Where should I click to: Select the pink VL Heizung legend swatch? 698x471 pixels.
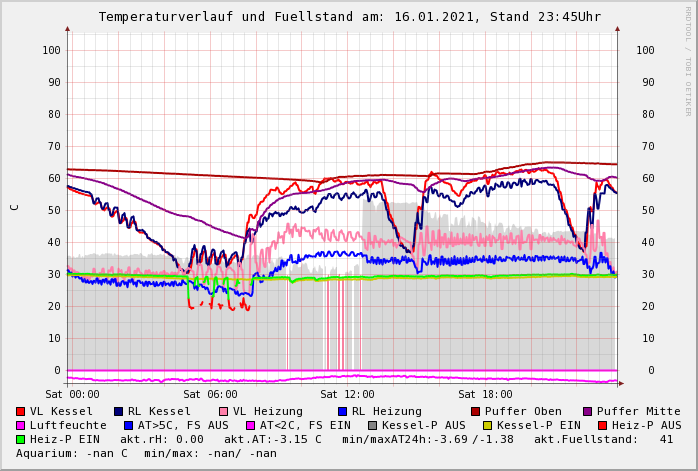pyautogui.click(x=224, y=411)
